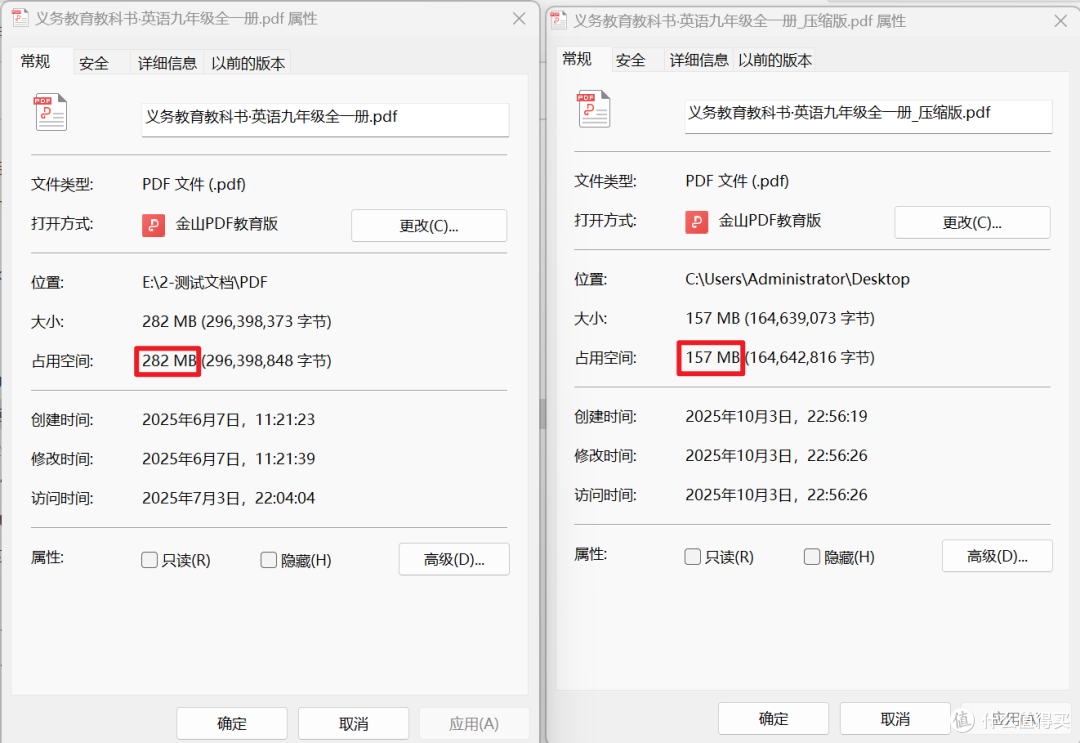The width and height of the screenshot is (1080, 743).
Task: Click the PDF file icon in right compressed-file window
Action: pyautogui.click(x=594, y=109)
